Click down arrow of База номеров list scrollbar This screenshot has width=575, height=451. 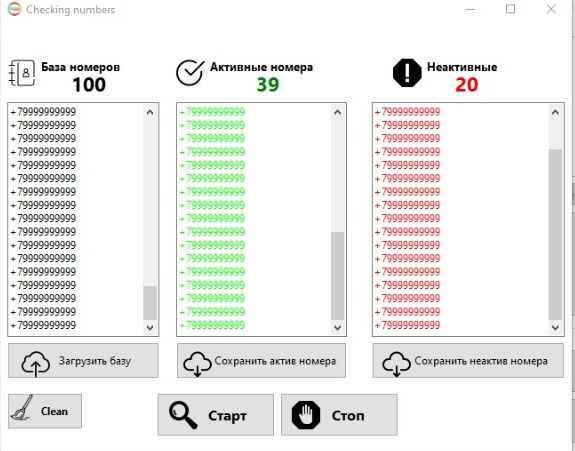pos(150,327)
